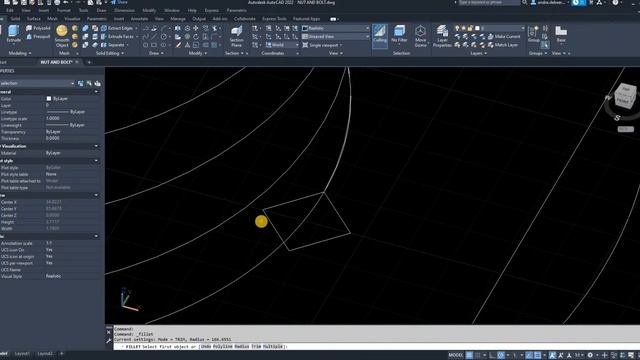Click Make Current layer button
The width and height of the screenshot is (640, 360).
click(504, 37)
